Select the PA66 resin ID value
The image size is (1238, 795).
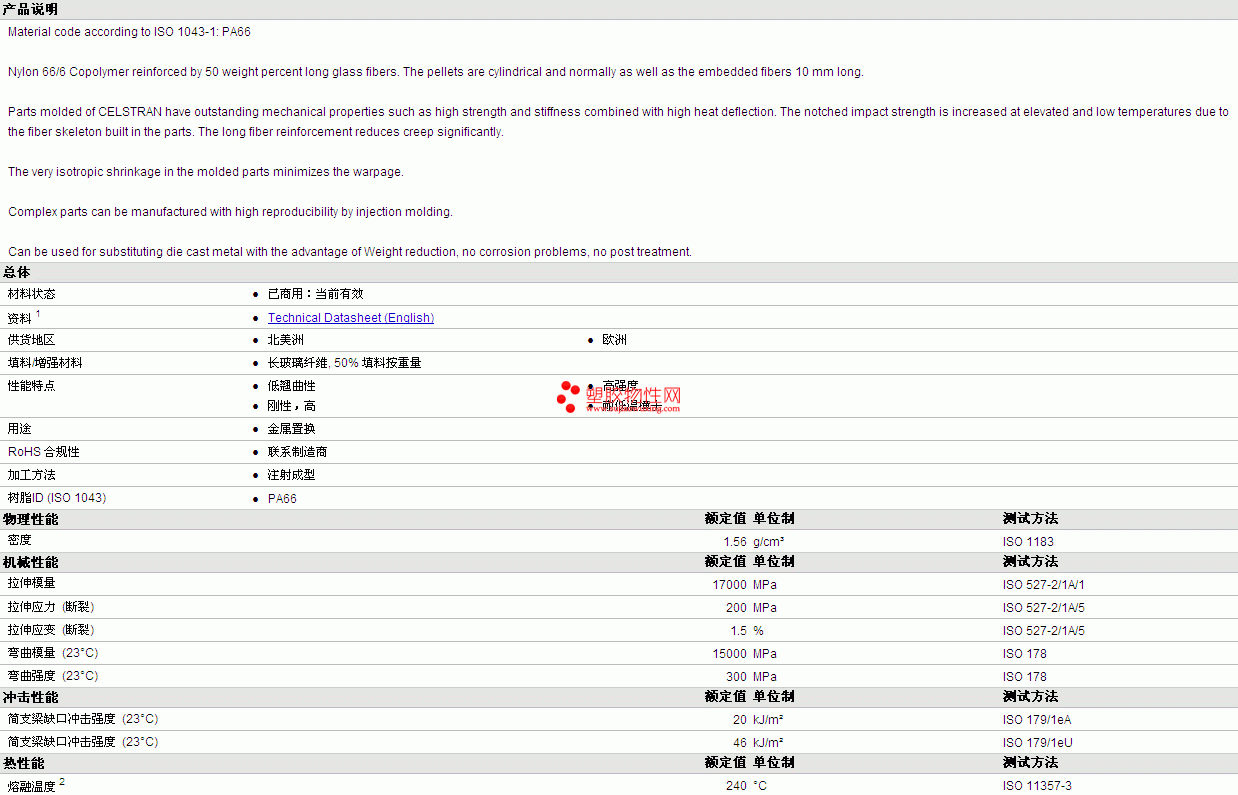282,498
